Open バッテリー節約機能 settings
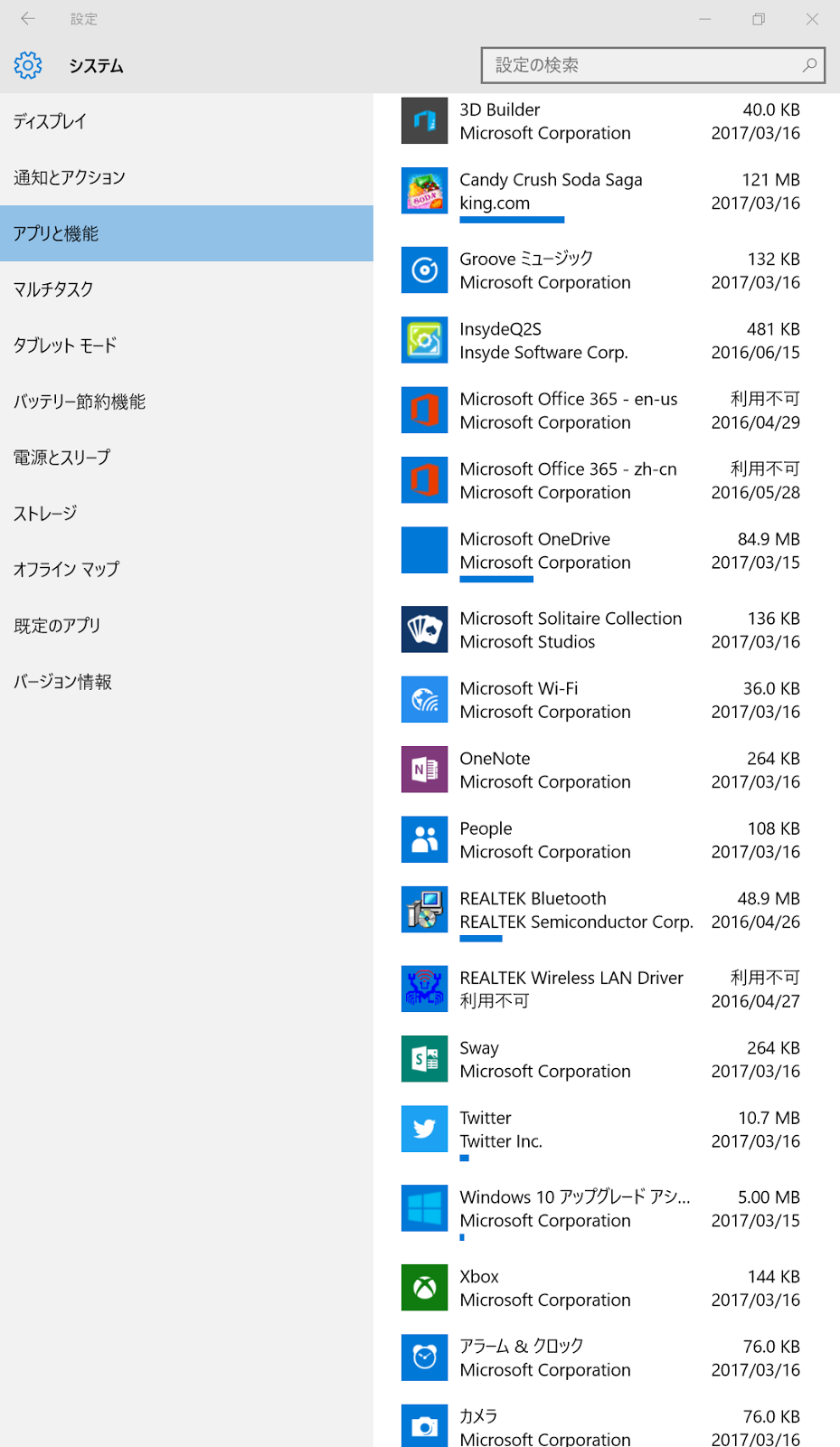Image resolution: width=840 pixels, height=1447 pixels. point(186,402)
